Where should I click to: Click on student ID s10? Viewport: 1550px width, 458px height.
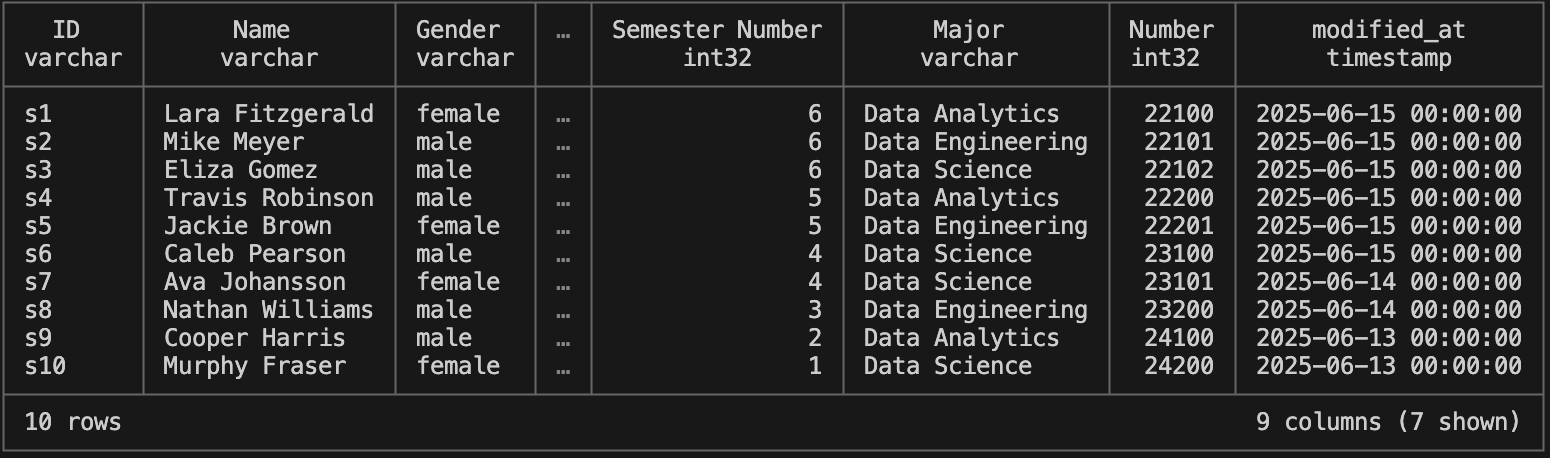(45, 366)
